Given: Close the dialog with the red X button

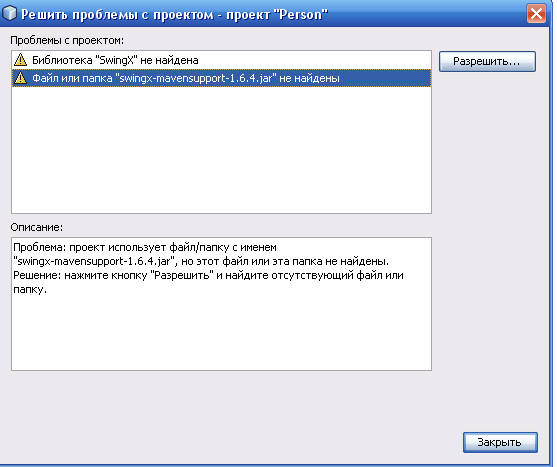Looking at the screenshot, I should (536, 13).
